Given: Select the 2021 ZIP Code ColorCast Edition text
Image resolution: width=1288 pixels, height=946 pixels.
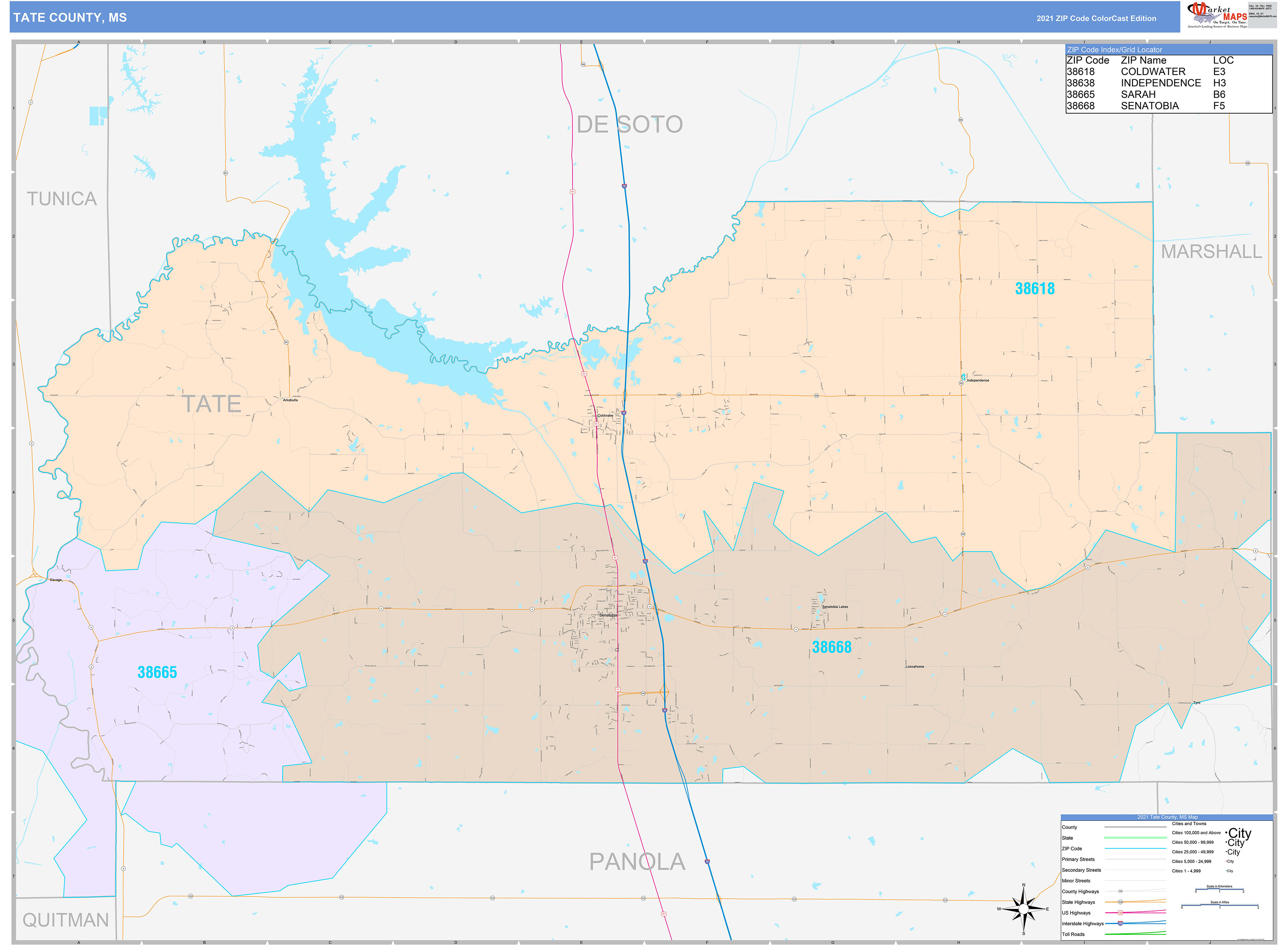Looking at the screenshot, I should pos(1096,18).
